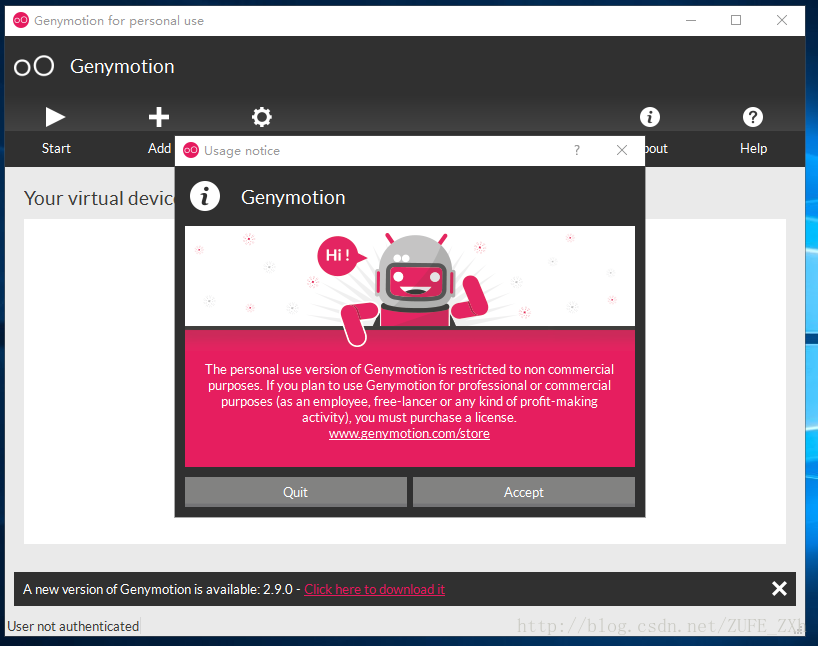
Task: Minimize the Genymotion main window
Action: 691,20
